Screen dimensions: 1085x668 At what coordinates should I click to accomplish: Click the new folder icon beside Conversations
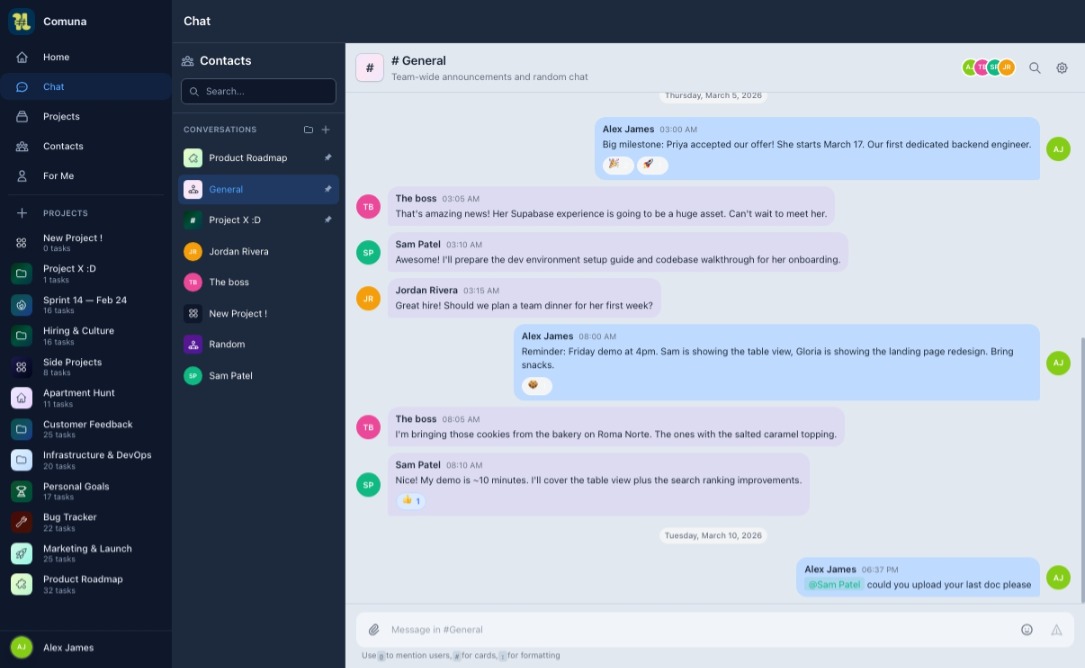click(x=308, y=130)
